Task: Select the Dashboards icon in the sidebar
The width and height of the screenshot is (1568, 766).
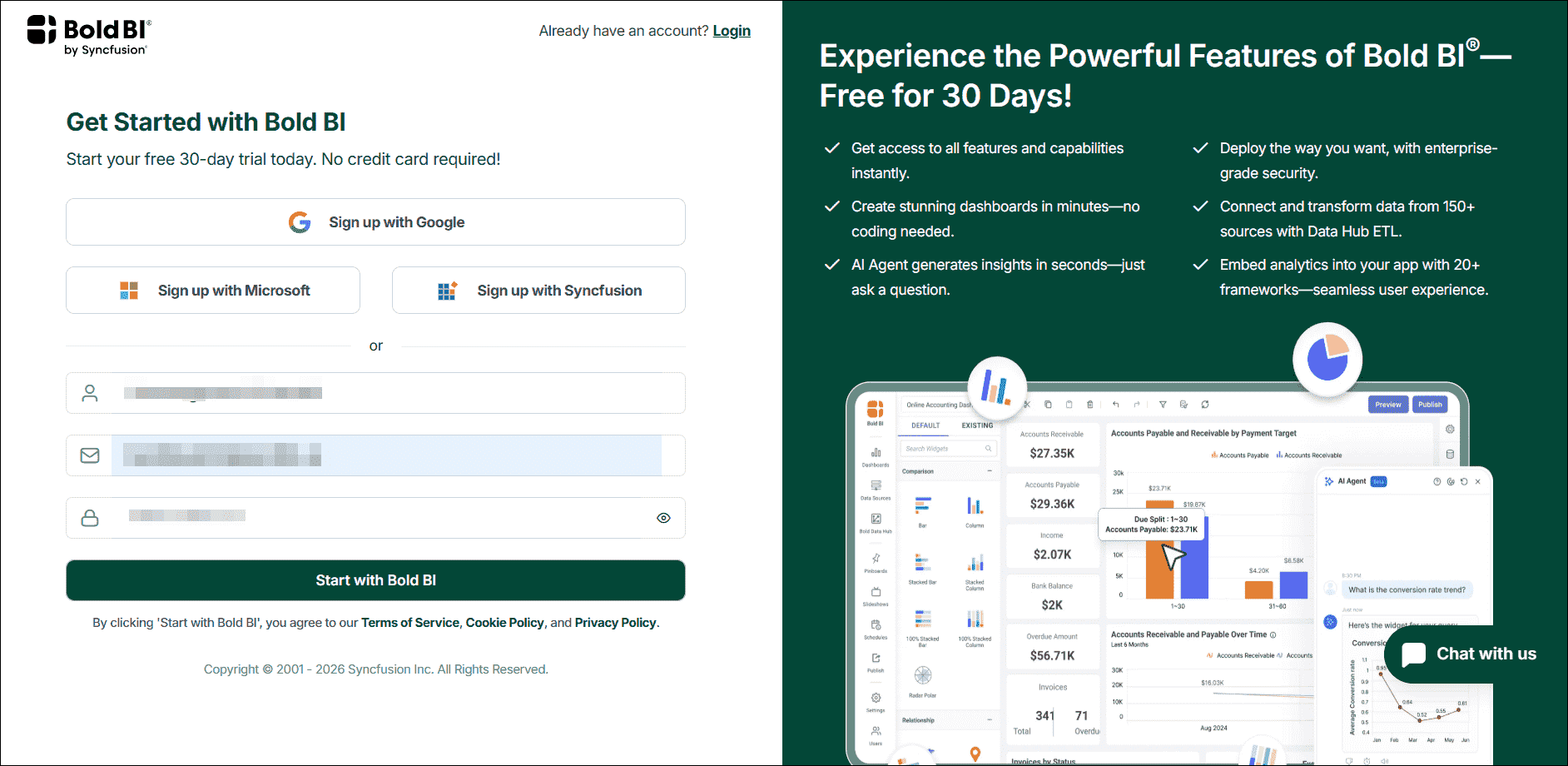Action: click(876, 452)
